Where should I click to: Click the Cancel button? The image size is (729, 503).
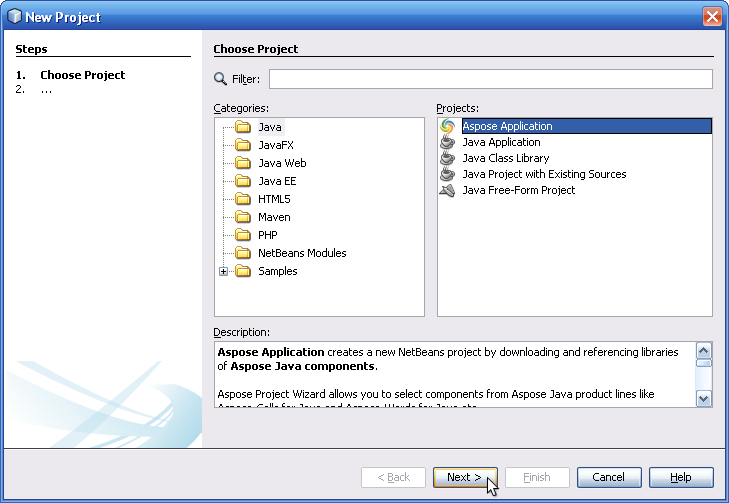pyautogui.click(x=609, y=477)
